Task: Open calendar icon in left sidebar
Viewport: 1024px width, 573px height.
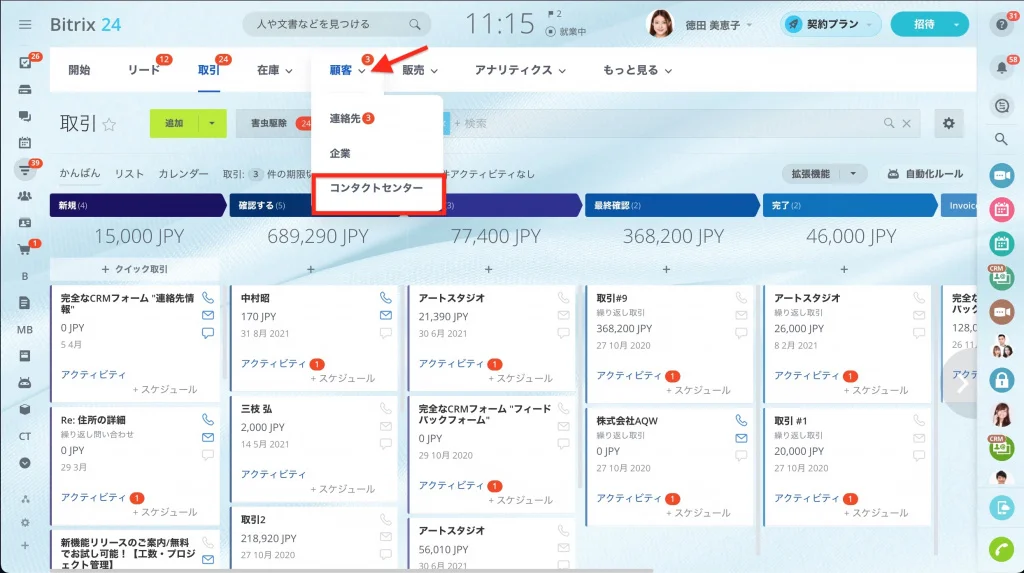Action: tap(25, 142)
